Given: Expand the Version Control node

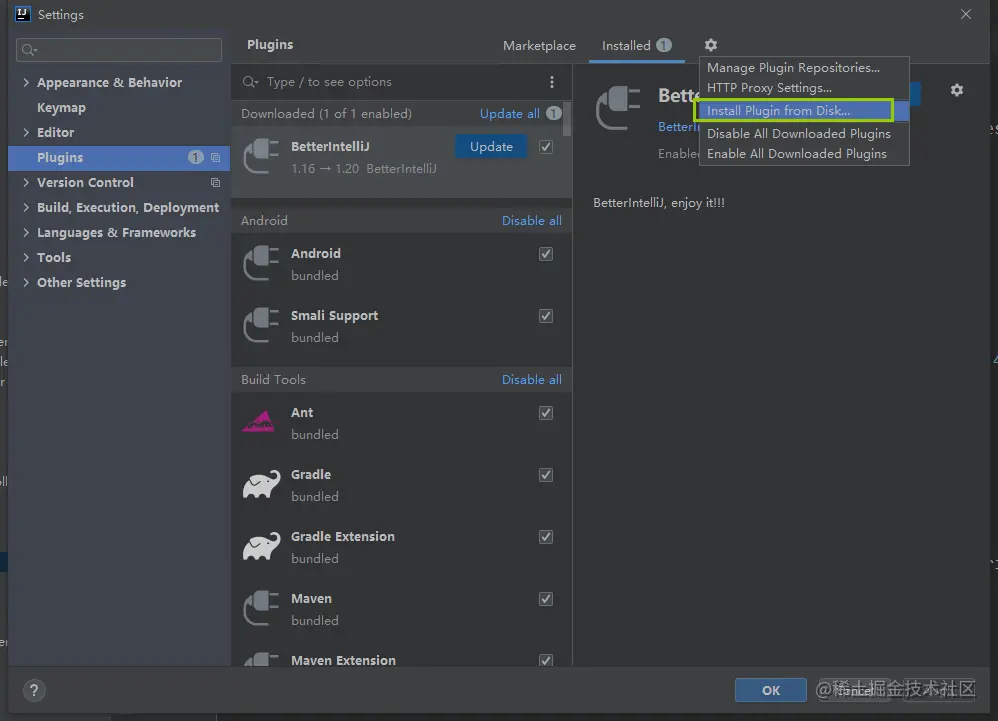Looking at the screenshot, I should point(26,183).
